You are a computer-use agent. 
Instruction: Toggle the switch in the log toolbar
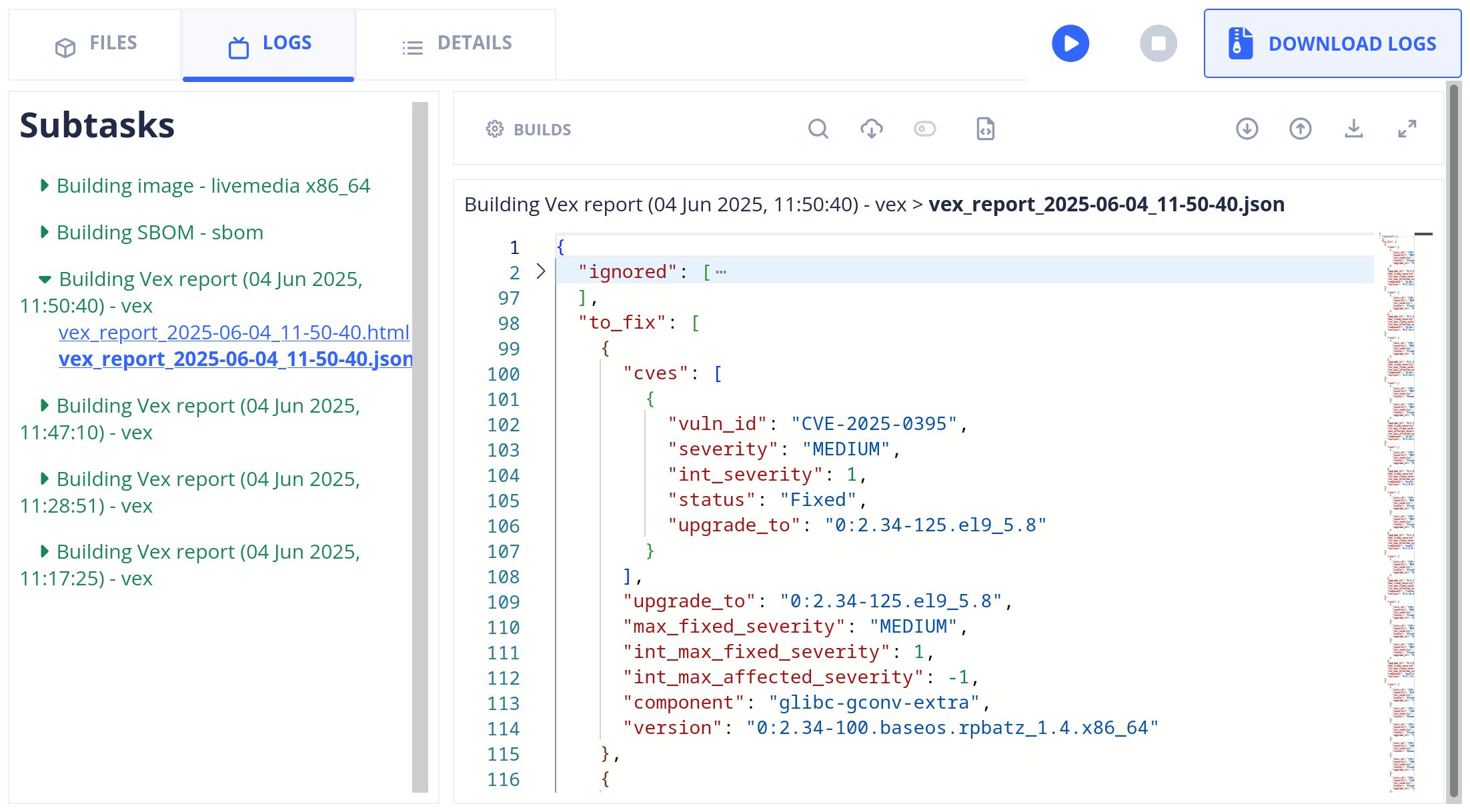click(x=925, y=129)
